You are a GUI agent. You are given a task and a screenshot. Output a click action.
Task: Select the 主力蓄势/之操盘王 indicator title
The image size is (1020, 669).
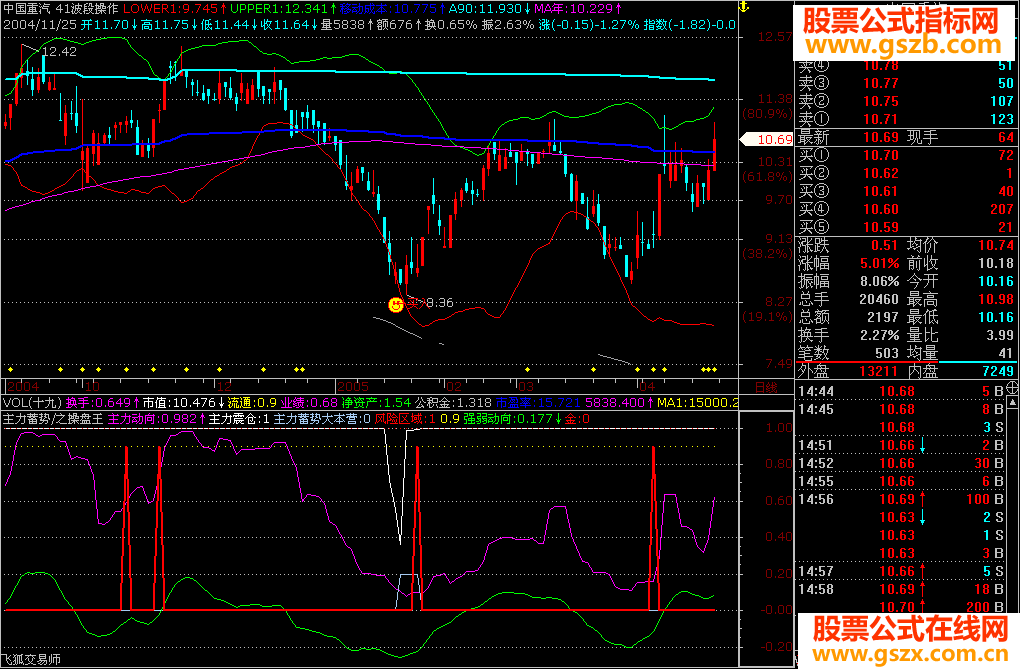click(x=53, y=419)
